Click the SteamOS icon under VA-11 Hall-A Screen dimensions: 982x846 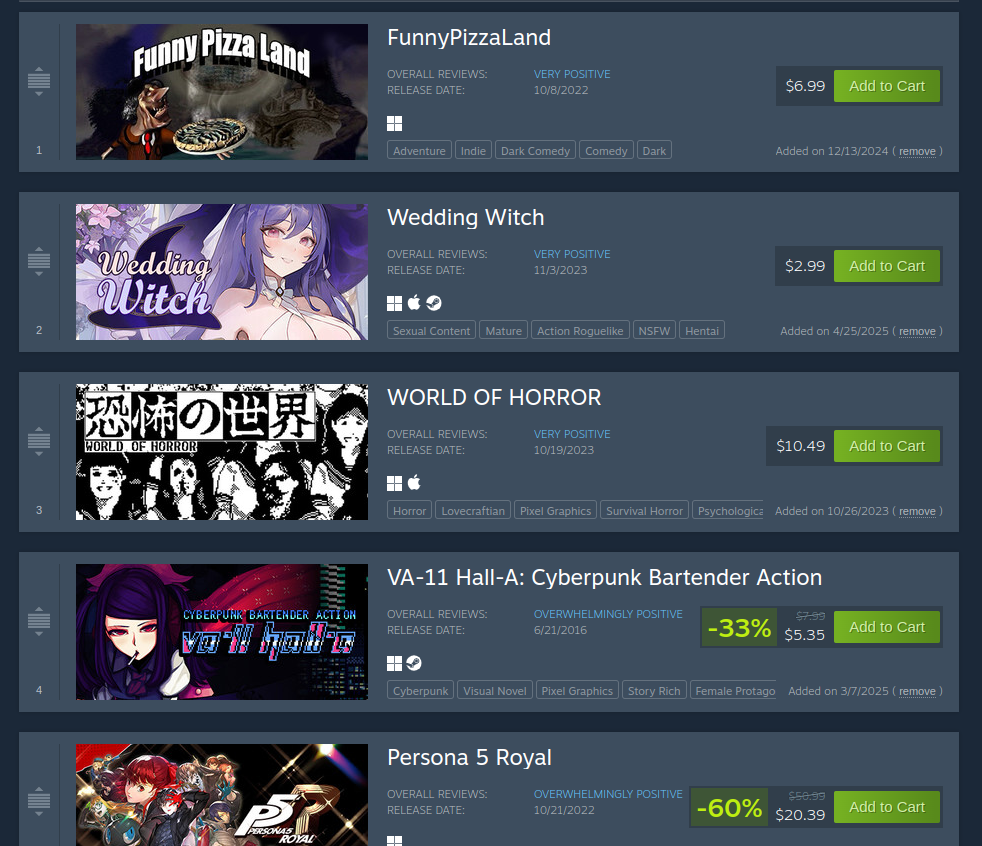(414, 663)
